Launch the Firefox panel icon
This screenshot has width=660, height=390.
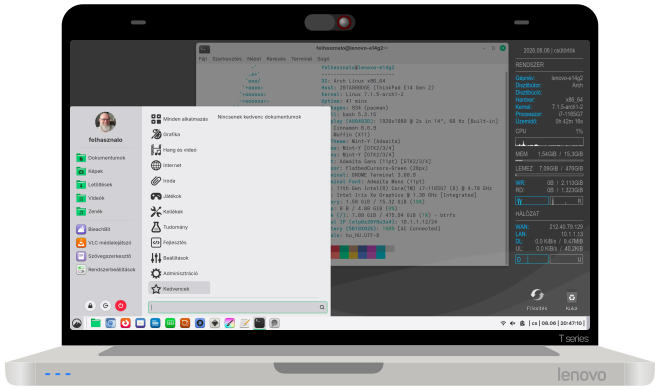[x=125, y=323]
